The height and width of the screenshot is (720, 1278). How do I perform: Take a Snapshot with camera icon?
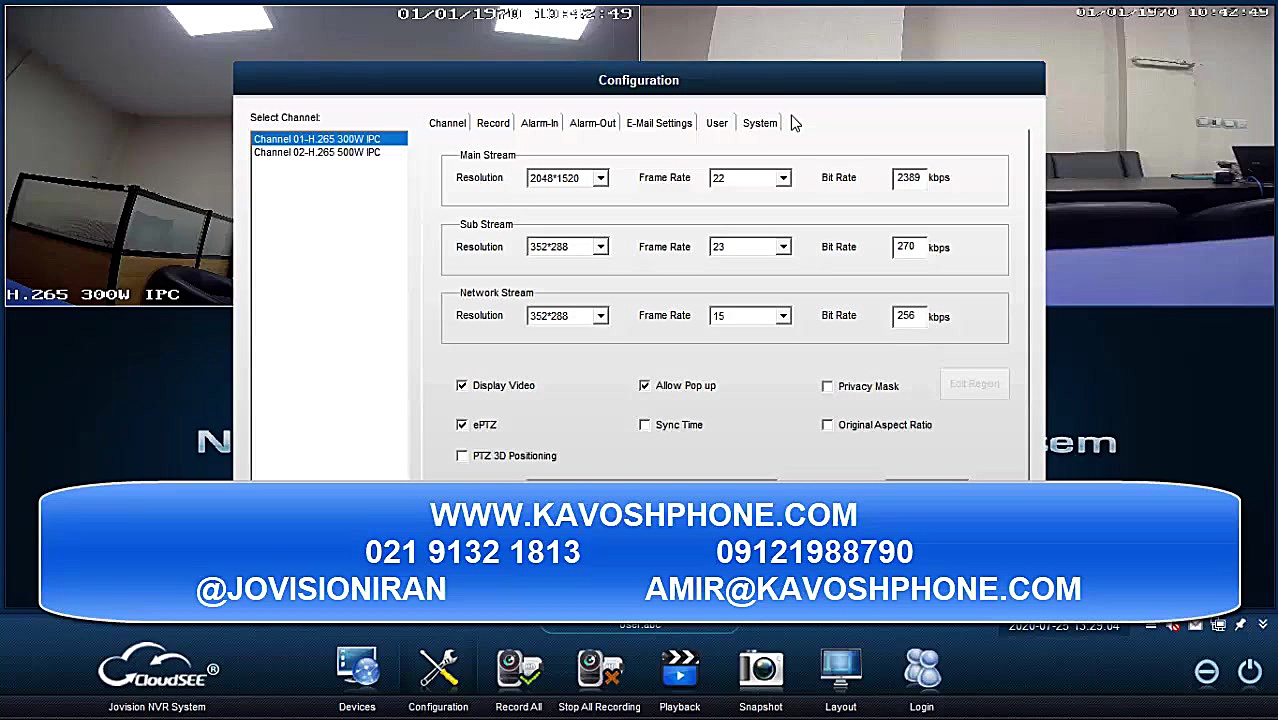click(x=761, y=669)
